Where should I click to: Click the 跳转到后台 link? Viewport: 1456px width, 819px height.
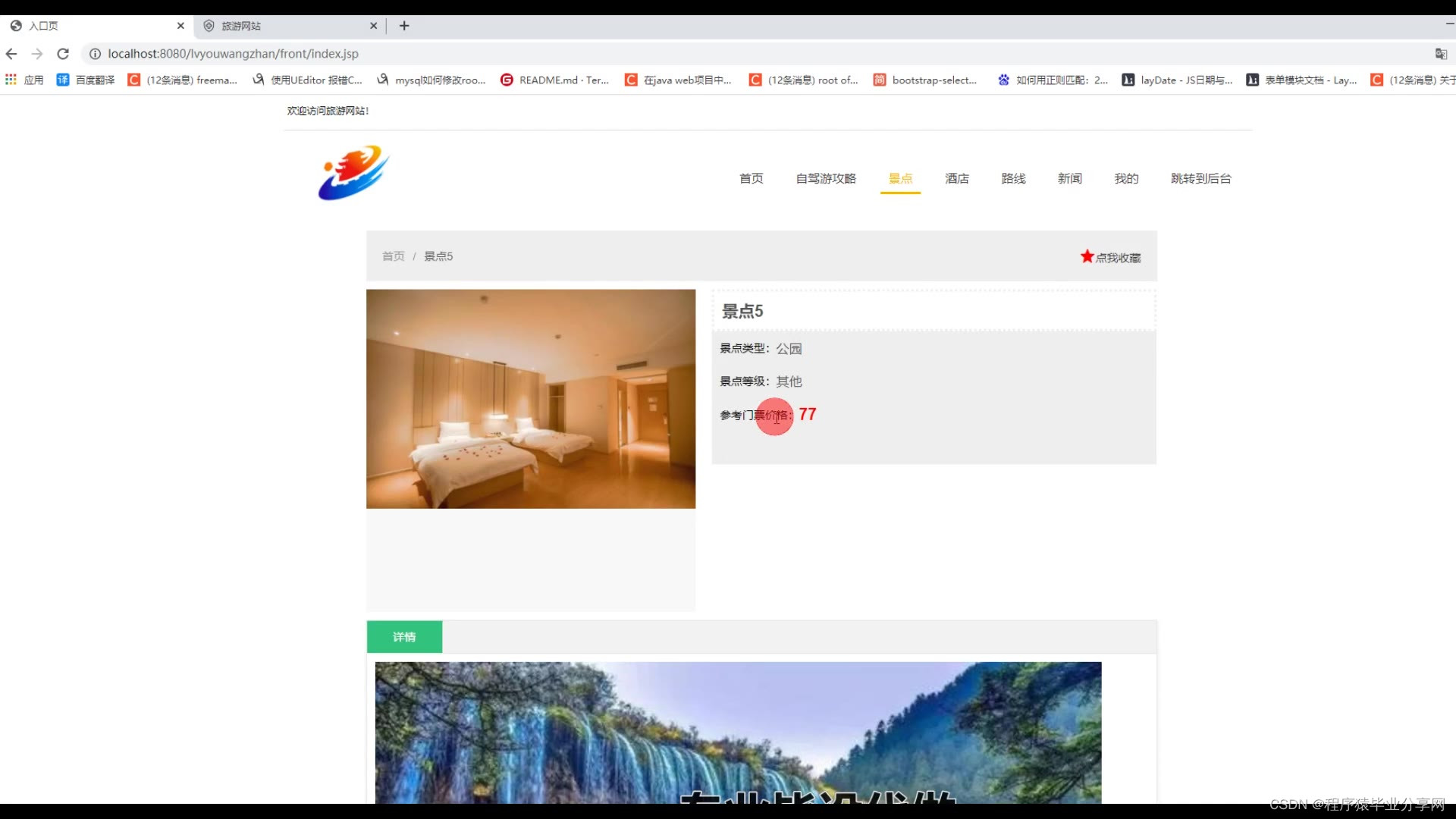pyautogui.click(x=1200, y=178)
